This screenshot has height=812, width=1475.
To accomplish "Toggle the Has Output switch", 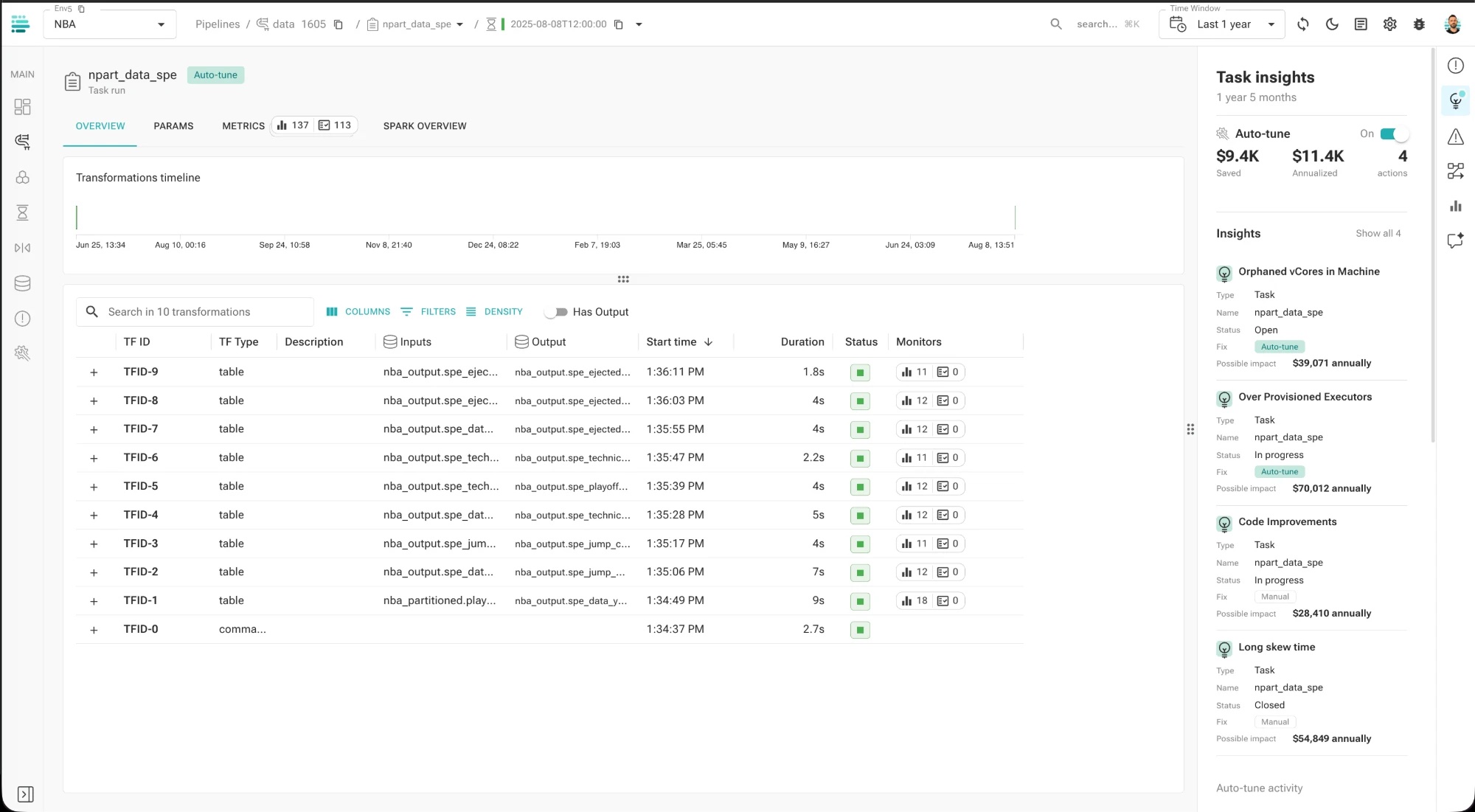I will pos(557,312).
